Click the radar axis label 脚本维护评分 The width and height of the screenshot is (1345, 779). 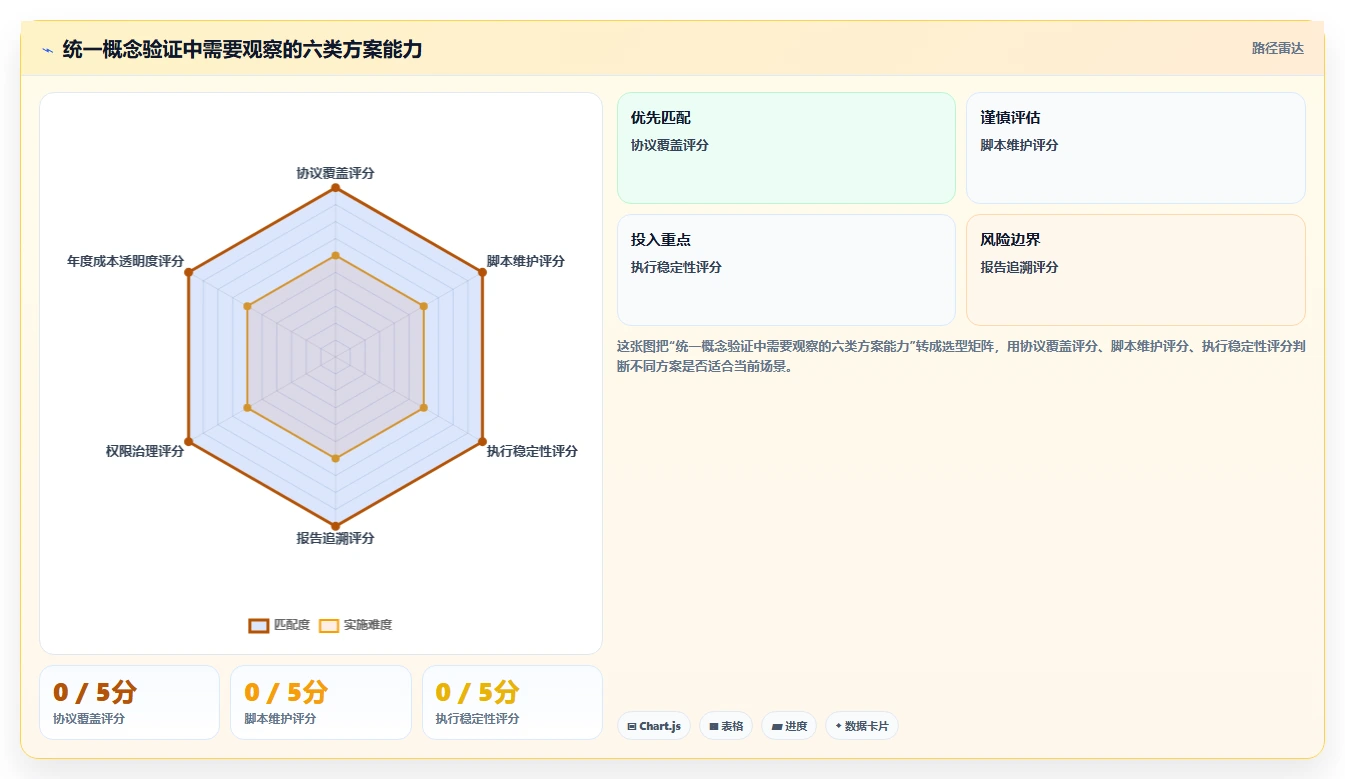(526, 261)
